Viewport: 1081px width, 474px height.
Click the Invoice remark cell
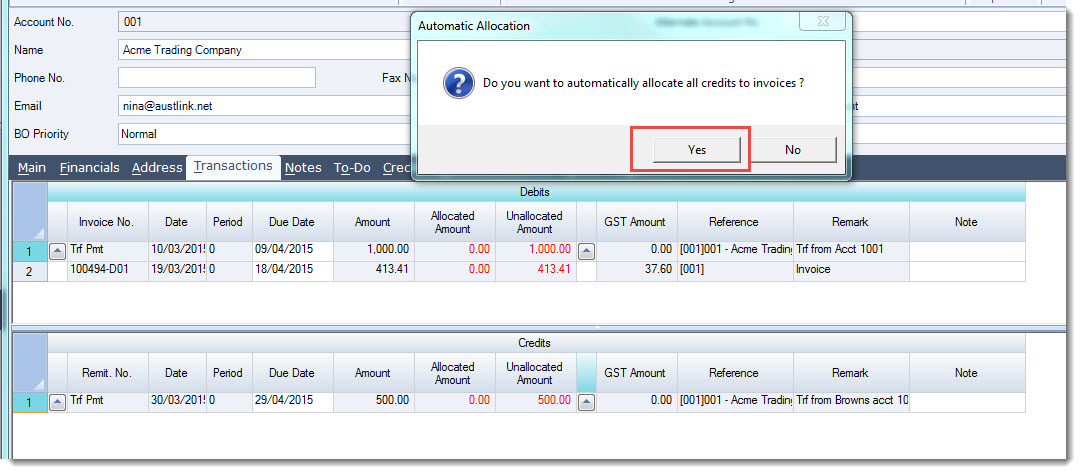pyautogui.click(x=851, y=271)
